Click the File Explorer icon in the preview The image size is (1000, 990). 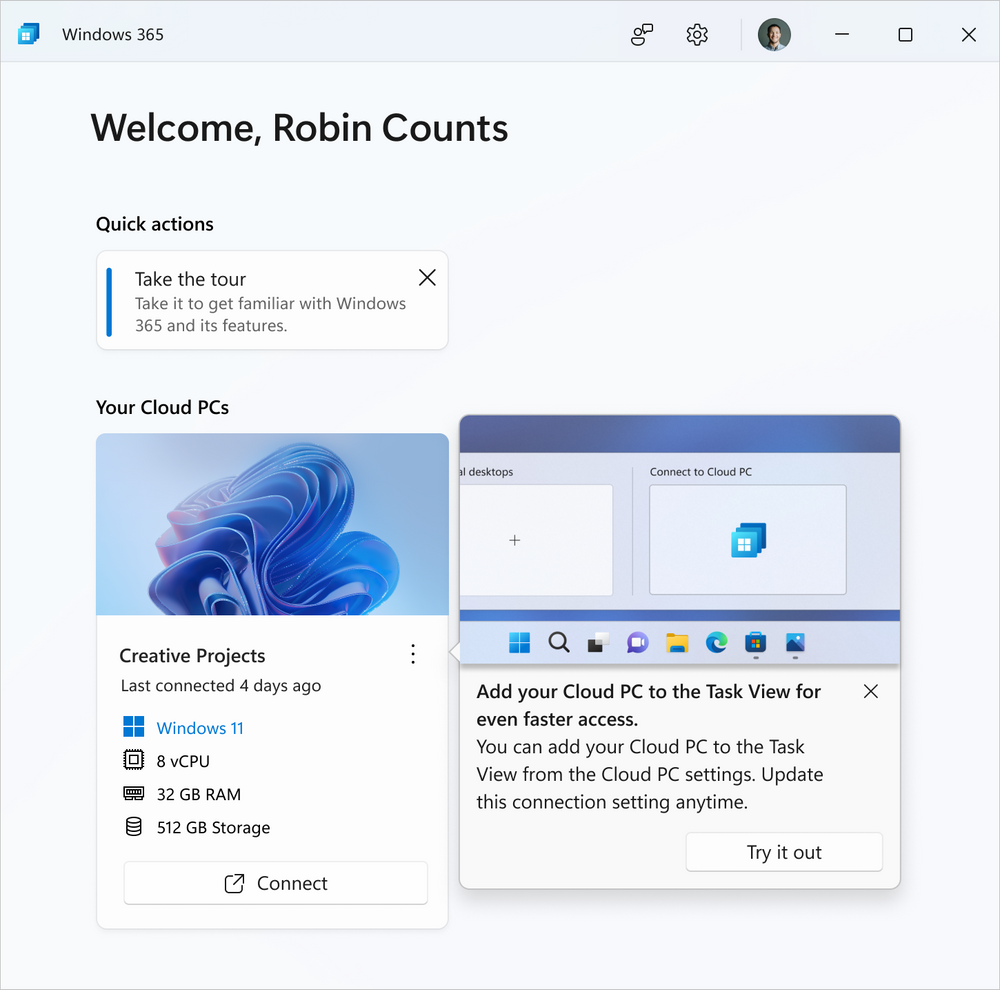[676, 643]
